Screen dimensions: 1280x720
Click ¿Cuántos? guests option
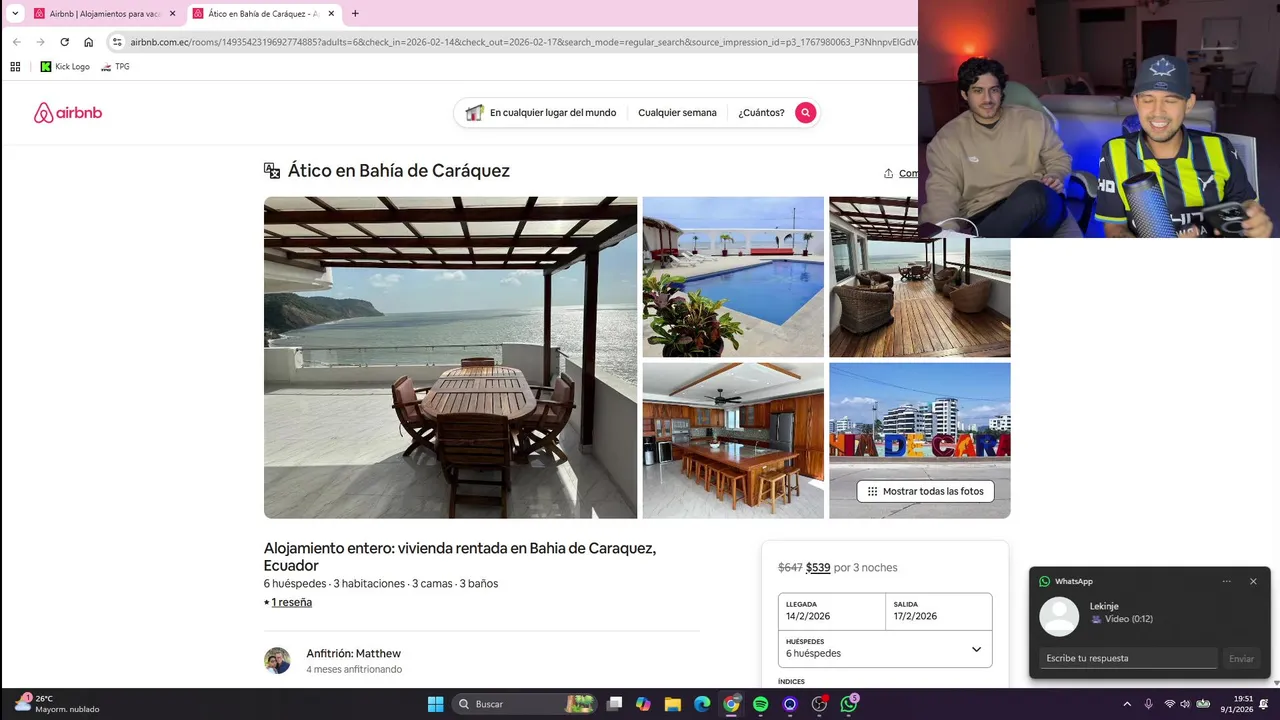tap(761, 113)
